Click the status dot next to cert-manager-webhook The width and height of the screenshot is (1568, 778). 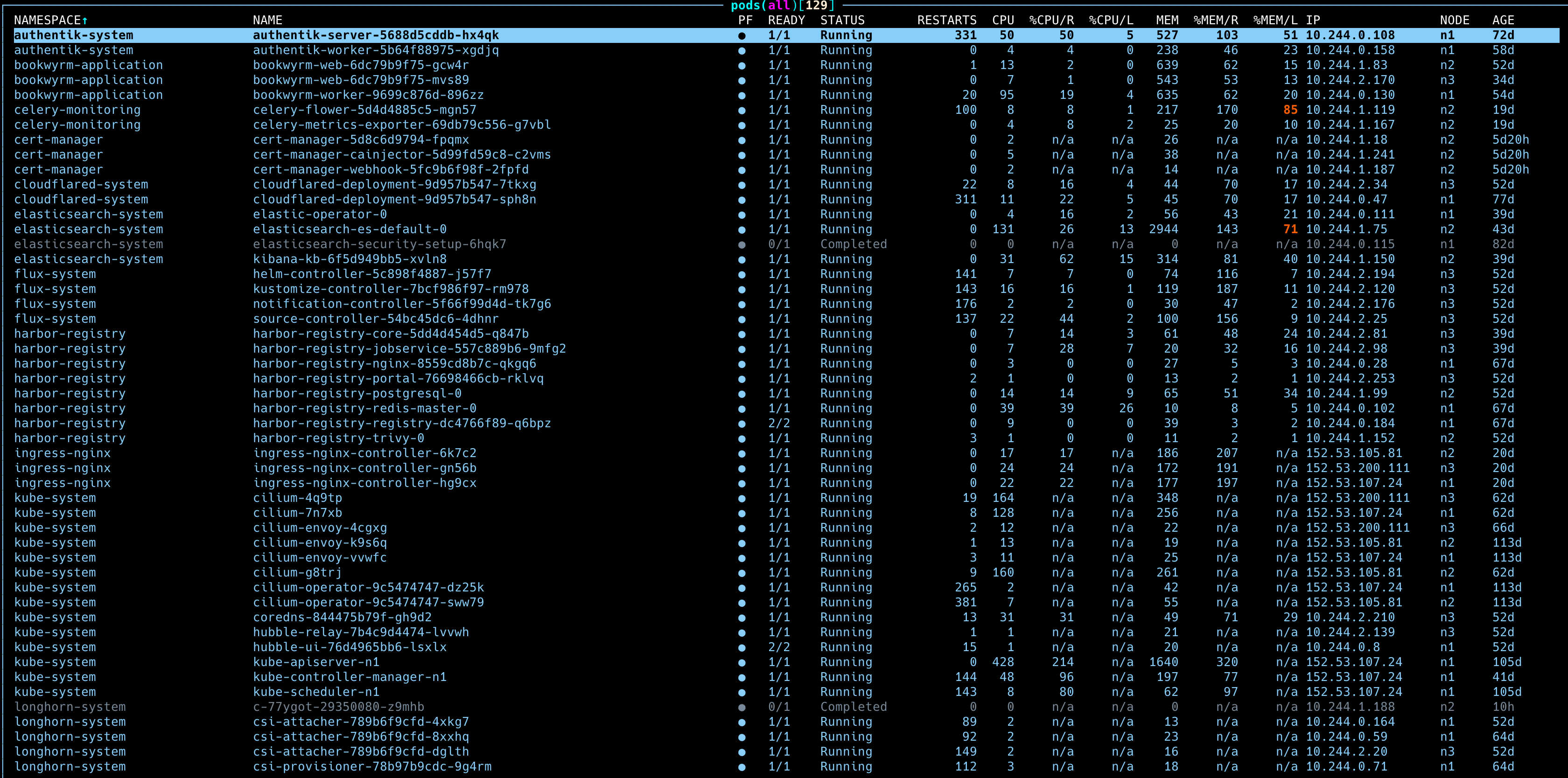[x=742, y=170]
